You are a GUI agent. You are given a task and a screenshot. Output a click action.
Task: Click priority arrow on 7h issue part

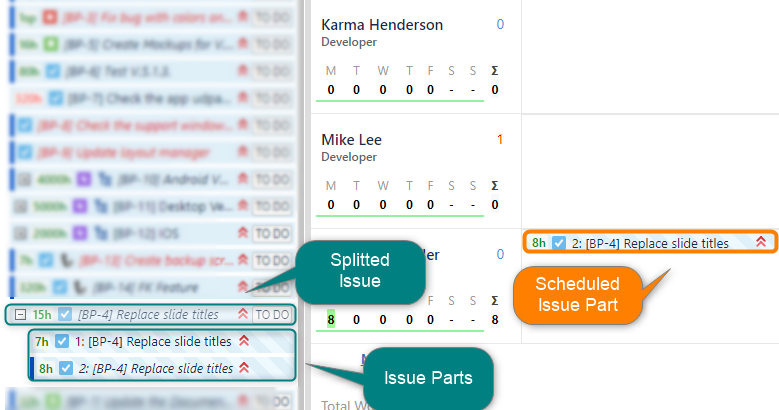pos(244,341)
